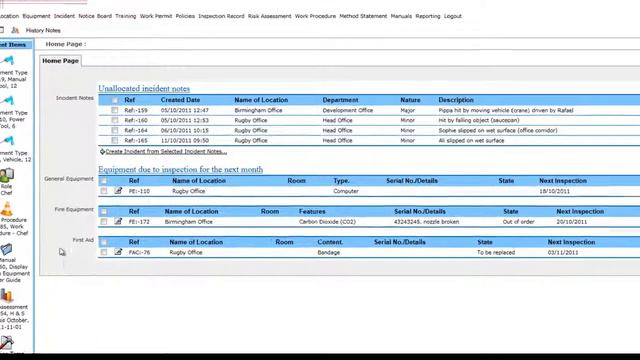Click 'Carbon Dioxide (CO2)' features cell
Viewport: 640px width, 360px height.
coord(327,222)
